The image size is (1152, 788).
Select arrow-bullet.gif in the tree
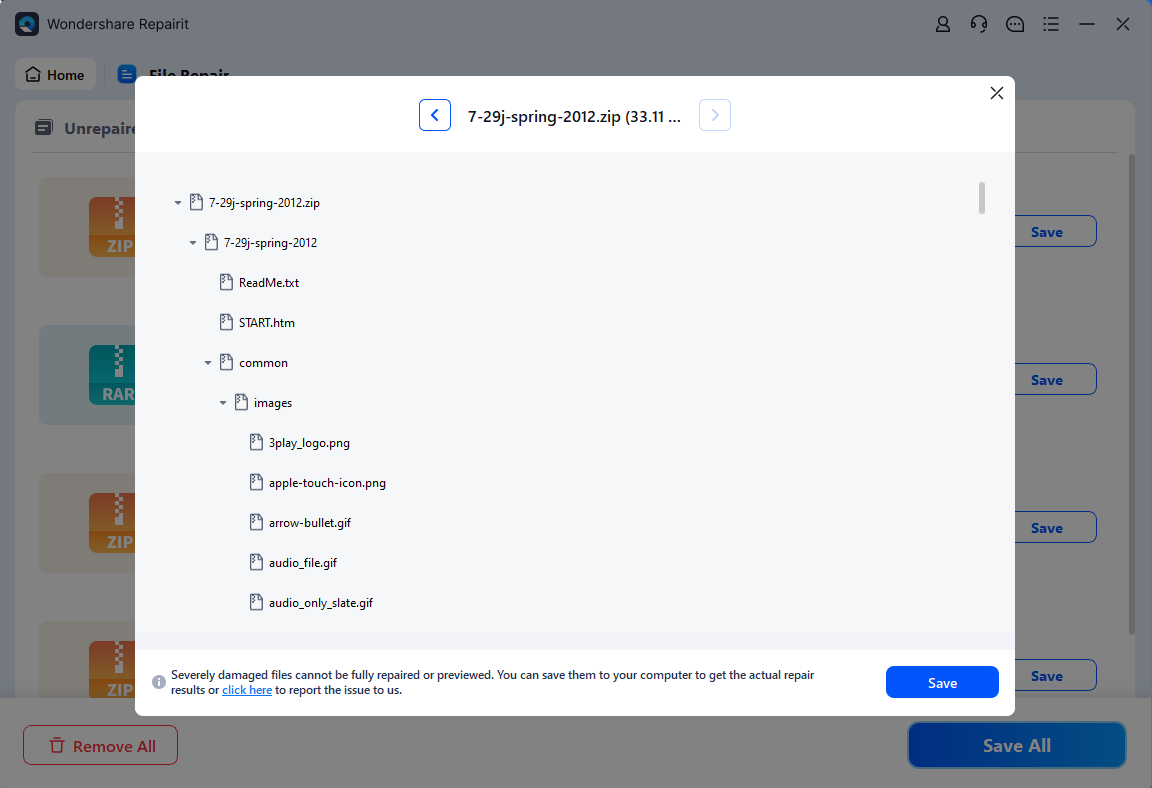click(x=310, y=523)
